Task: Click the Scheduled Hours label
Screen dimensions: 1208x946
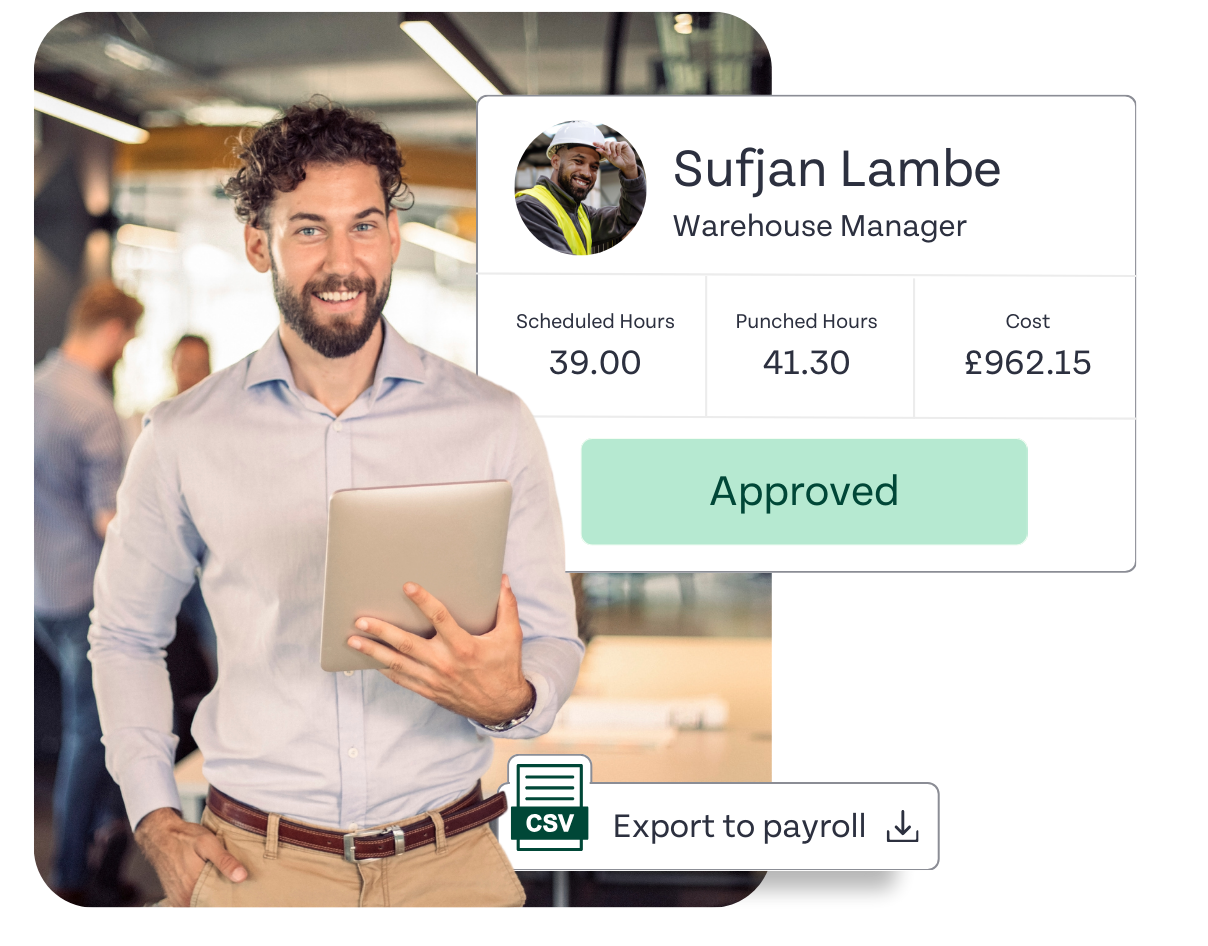Action: pos(595,321)
